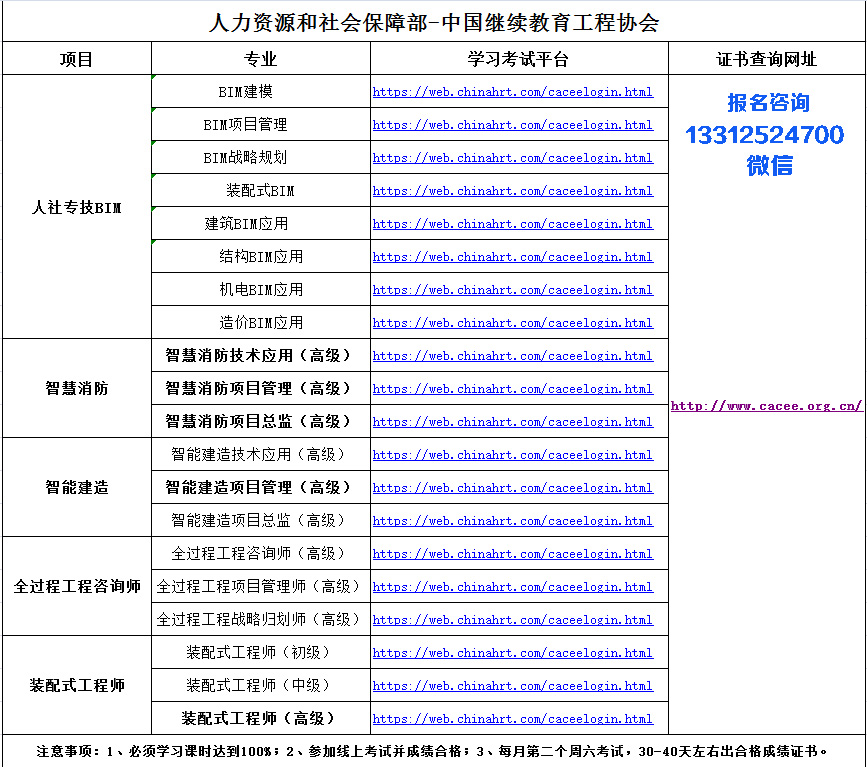The image size is (867, 768).
Task: Follow the link for 装配式工程师（中级）
Action: coord(513,686)
